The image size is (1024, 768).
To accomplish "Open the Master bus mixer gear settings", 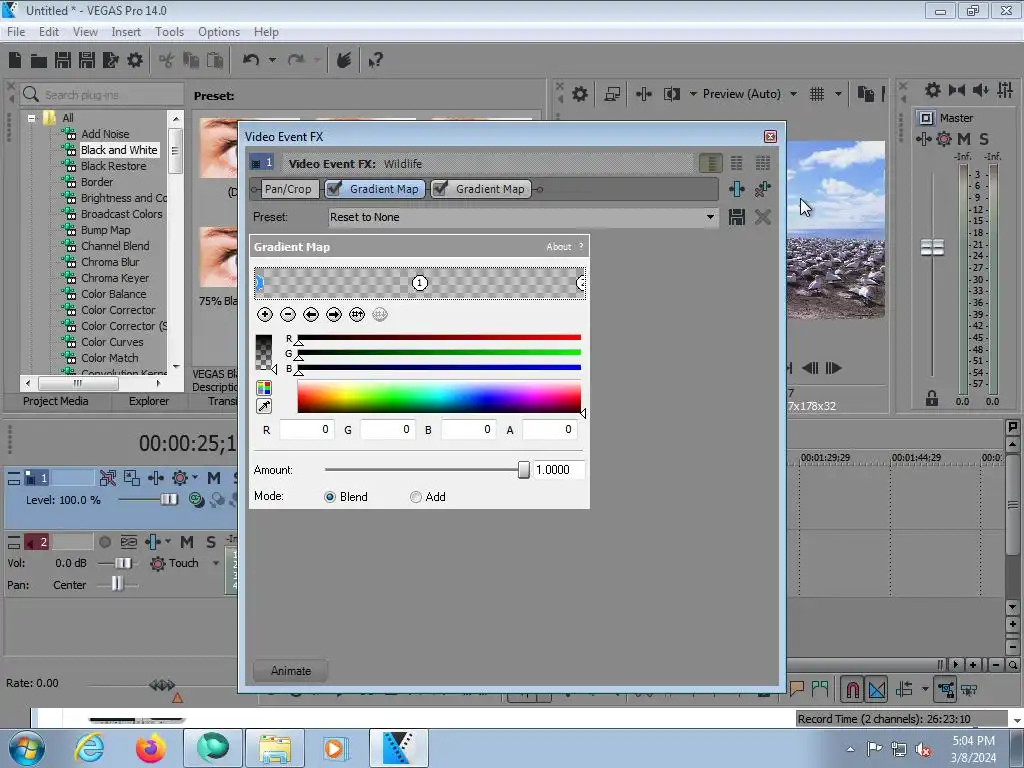I will coord(933,90).
